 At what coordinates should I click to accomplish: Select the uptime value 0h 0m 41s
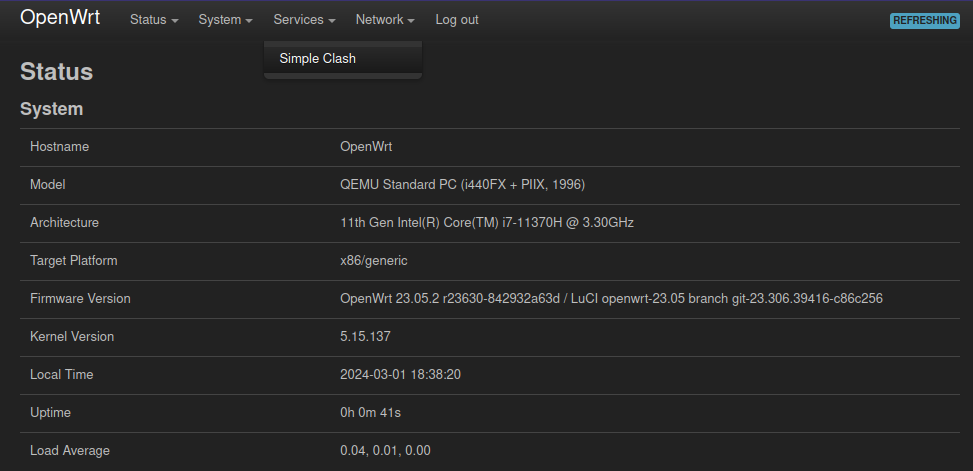click(370, 413)
